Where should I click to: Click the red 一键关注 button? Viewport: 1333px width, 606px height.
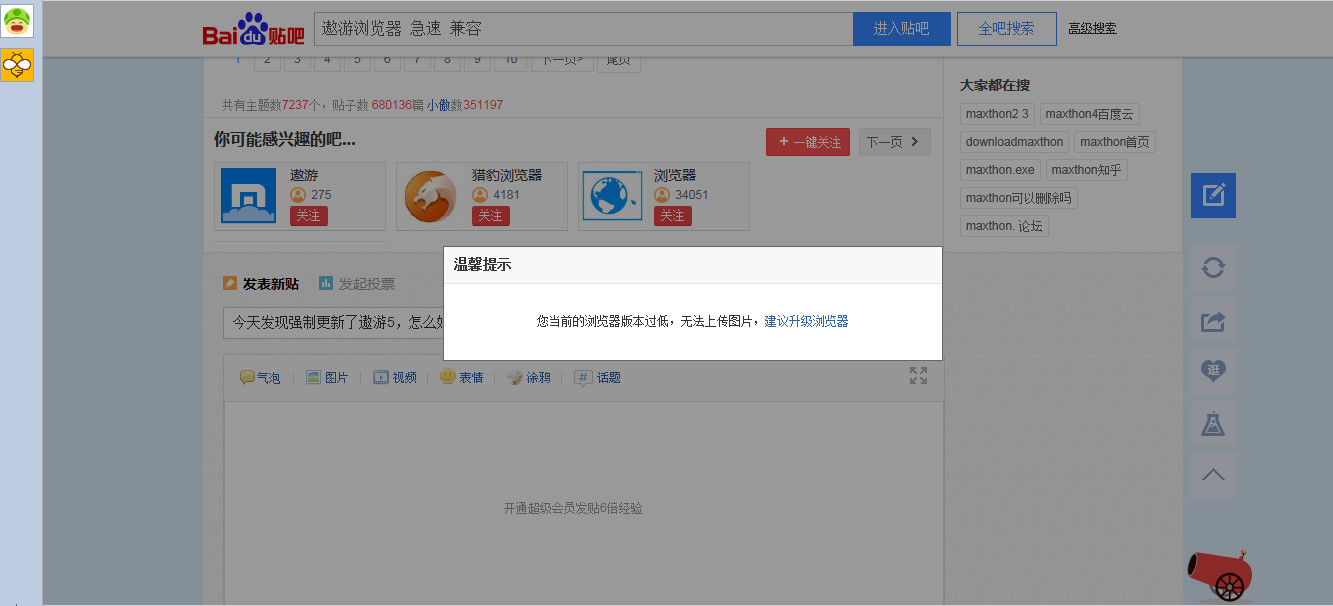(x=808, y=142)
